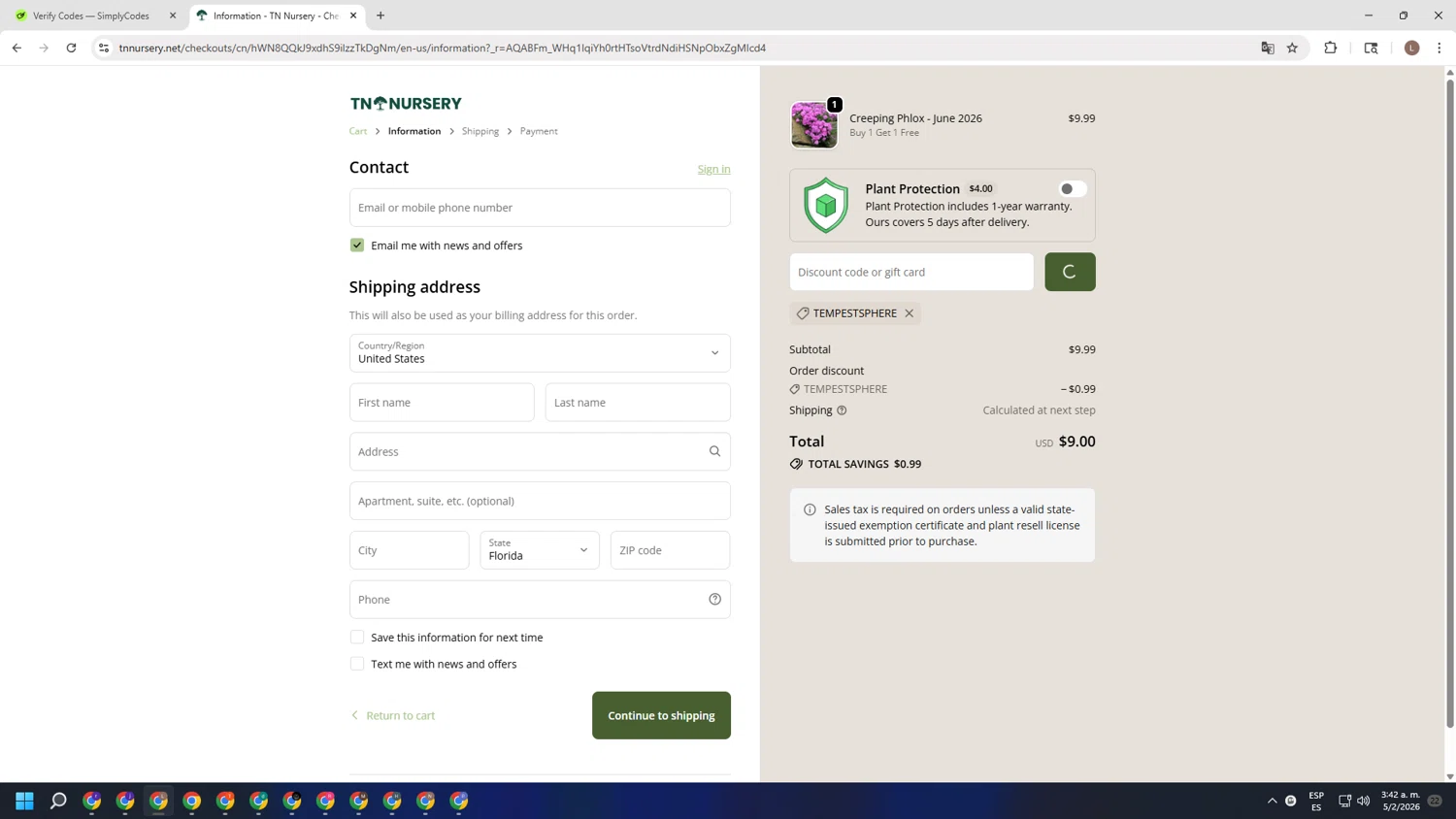1456x819 pixels.
Task: Open the Windows Start menu
Action: coord(24,801)
